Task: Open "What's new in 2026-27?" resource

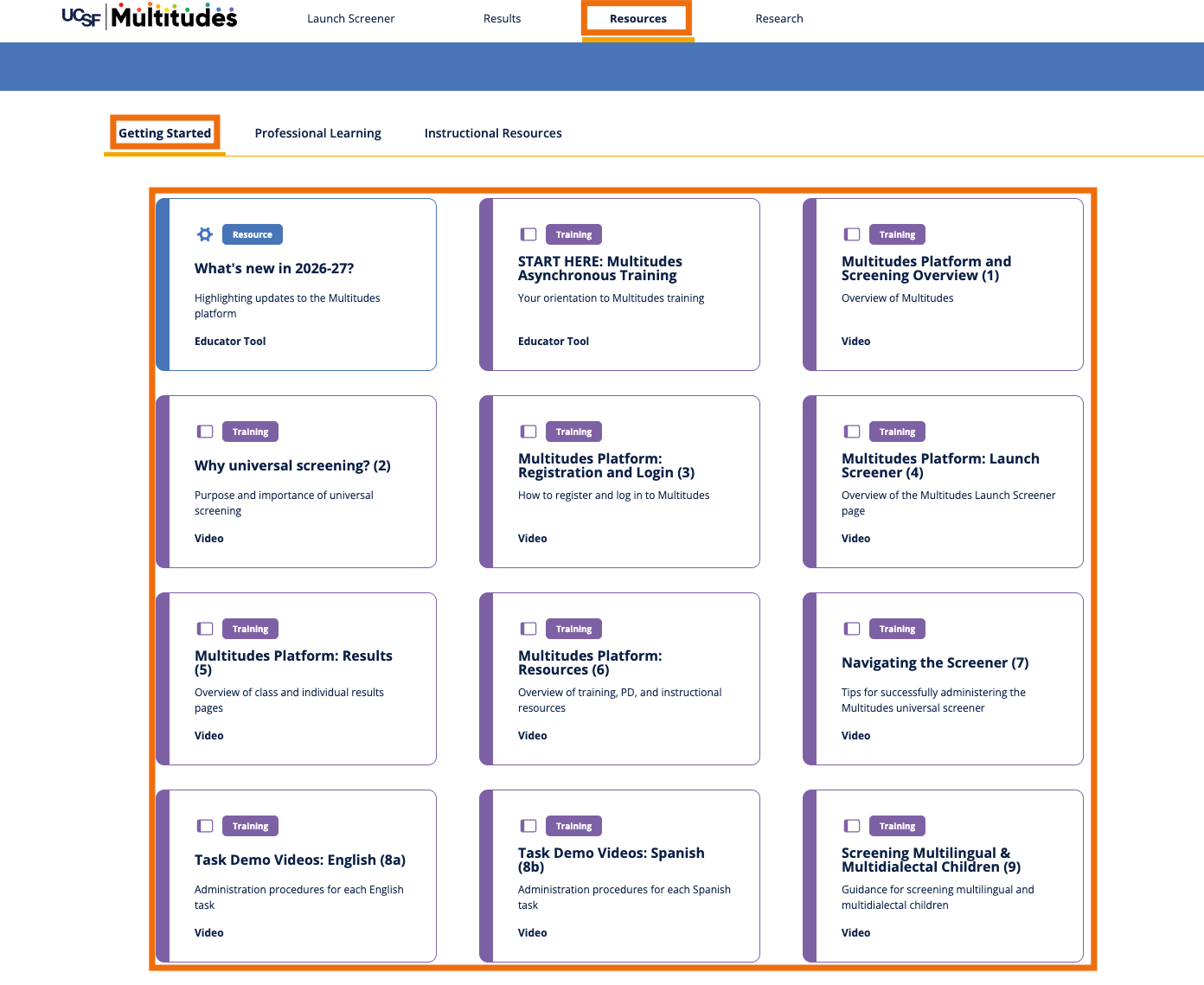Action: point(274,268)
